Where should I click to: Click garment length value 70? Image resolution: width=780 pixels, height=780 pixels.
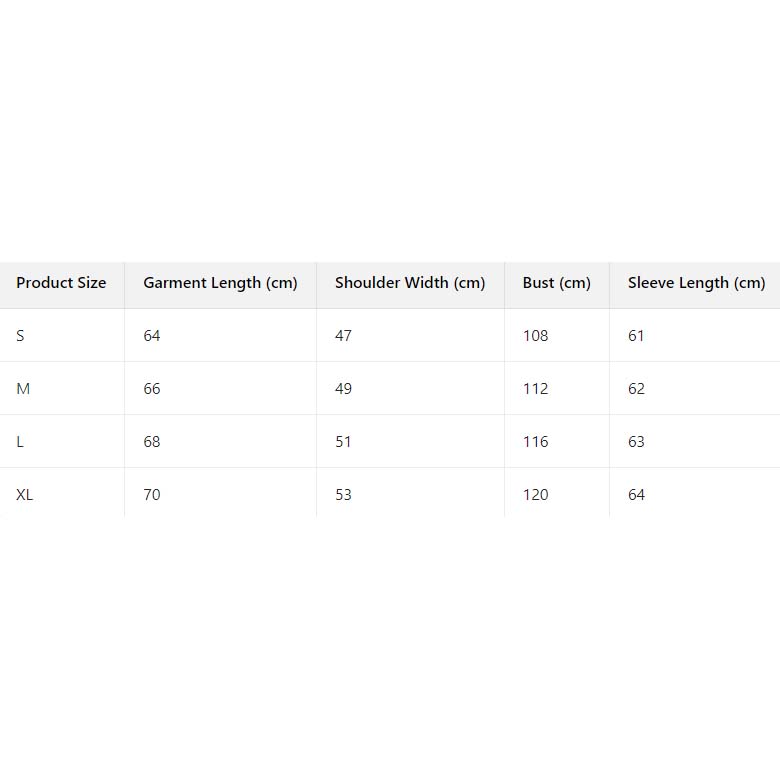point(152,495)
